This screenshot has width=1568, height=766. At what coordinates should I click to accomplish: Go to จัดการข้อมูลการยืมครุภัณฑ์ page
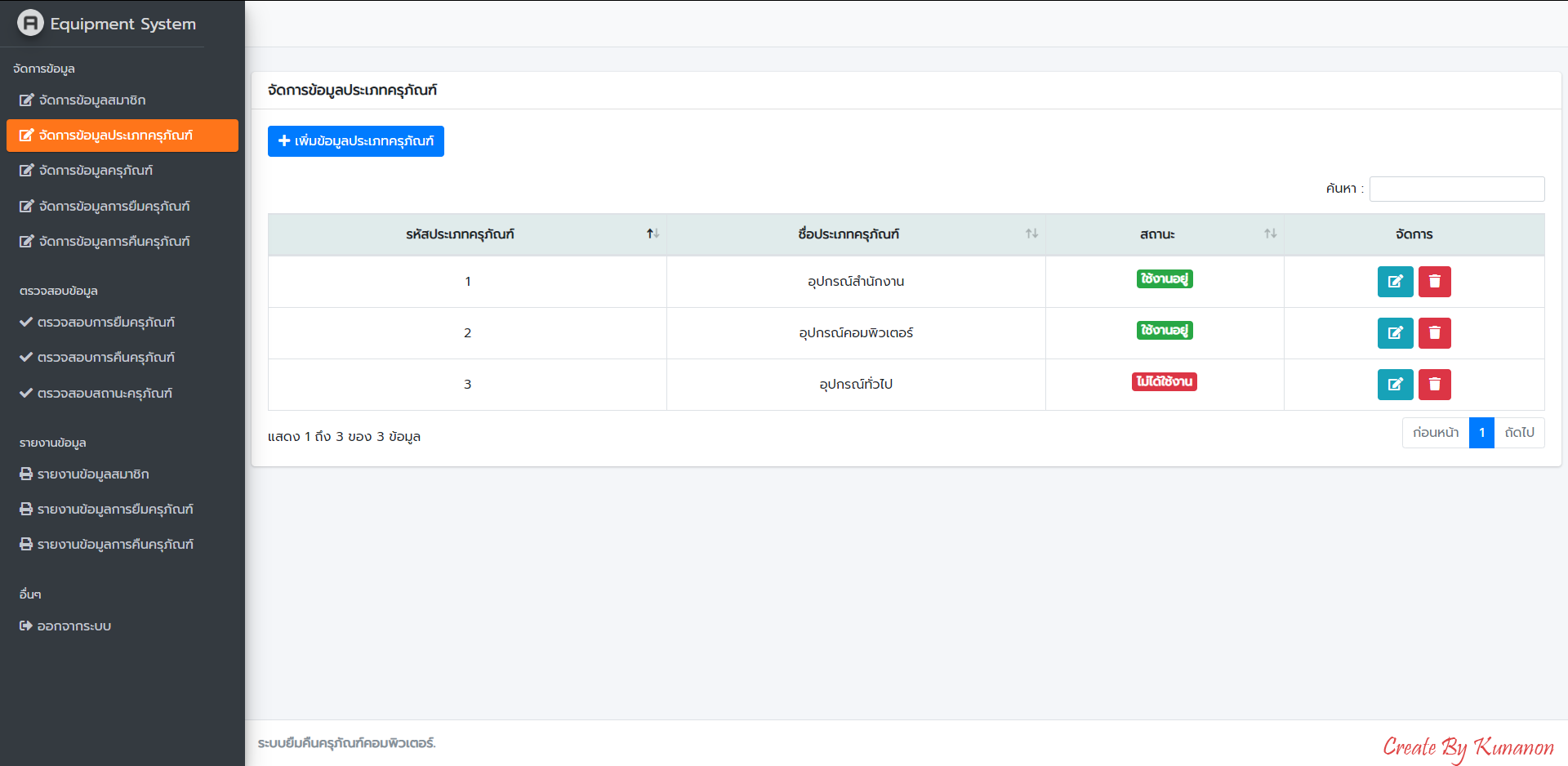click(114, 207)
